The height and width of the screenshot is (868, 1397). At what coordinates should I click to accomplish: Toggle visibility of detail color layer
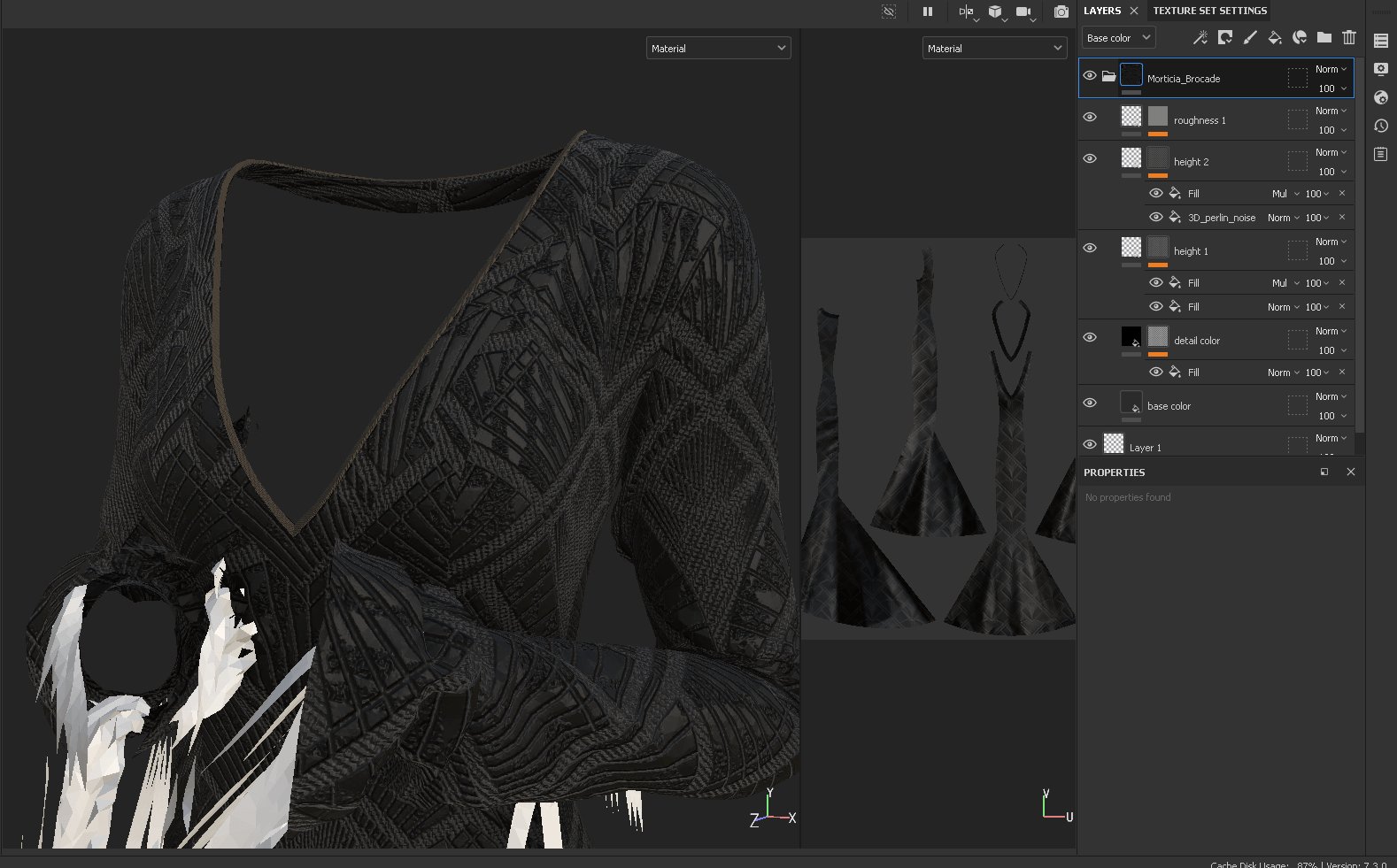[1090, 337]
